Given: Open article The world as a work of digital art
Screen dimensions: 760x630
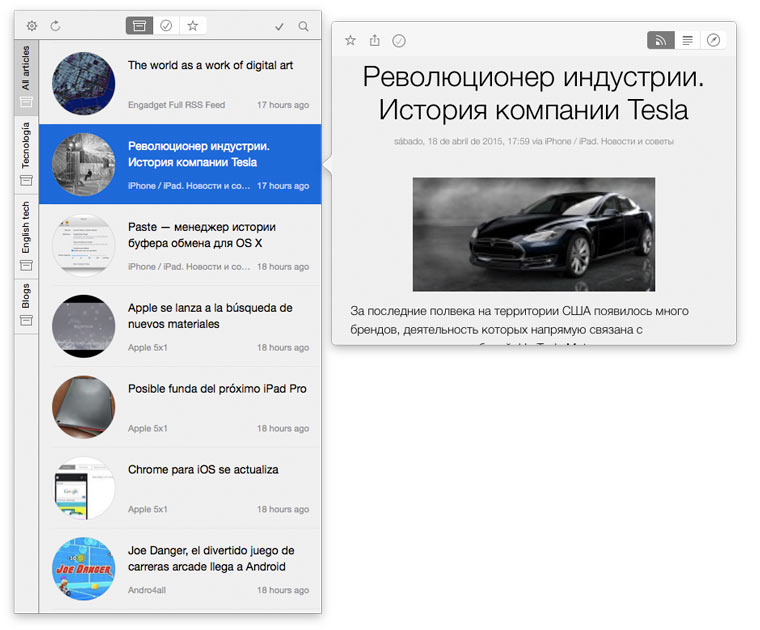Looking at the screenshot, I should tap(180, 82).
